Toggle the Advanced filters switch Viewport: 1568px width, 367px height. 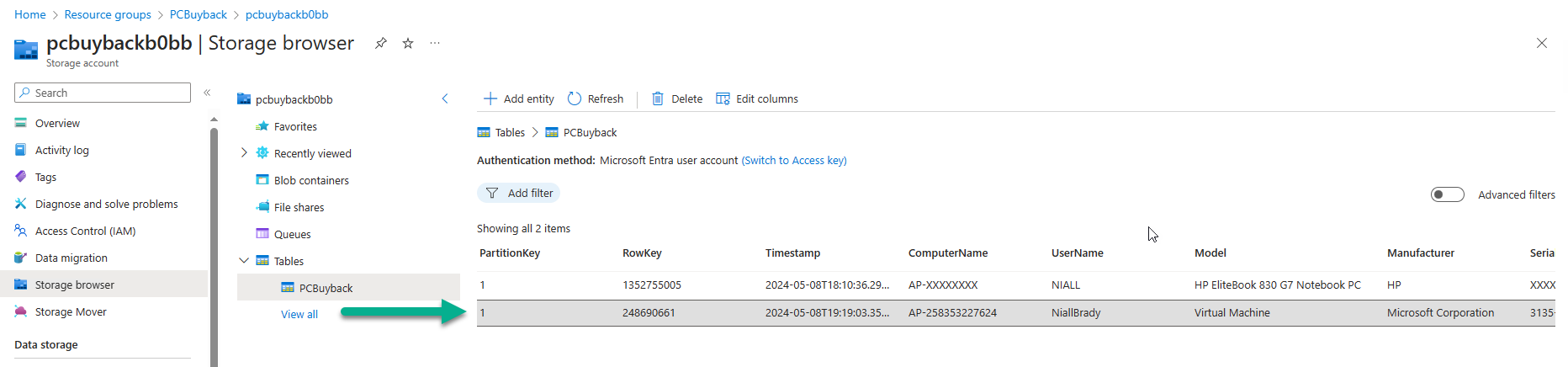1448,194
